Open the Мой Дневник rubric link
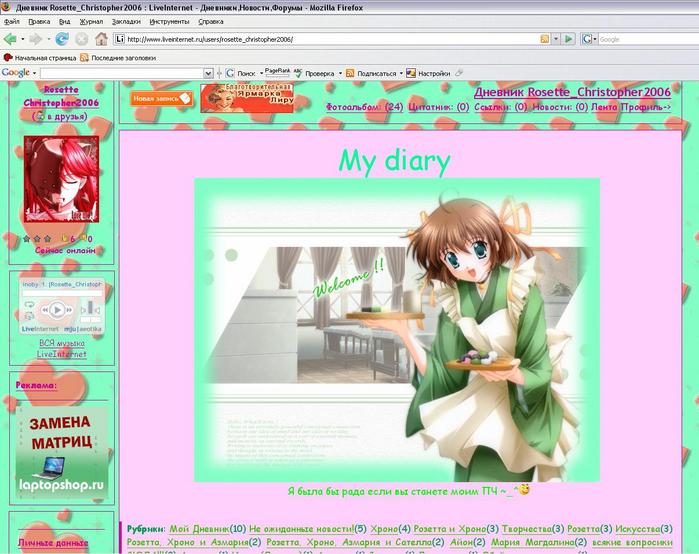This screenshot has height=554, width=699. coord(199,529)
